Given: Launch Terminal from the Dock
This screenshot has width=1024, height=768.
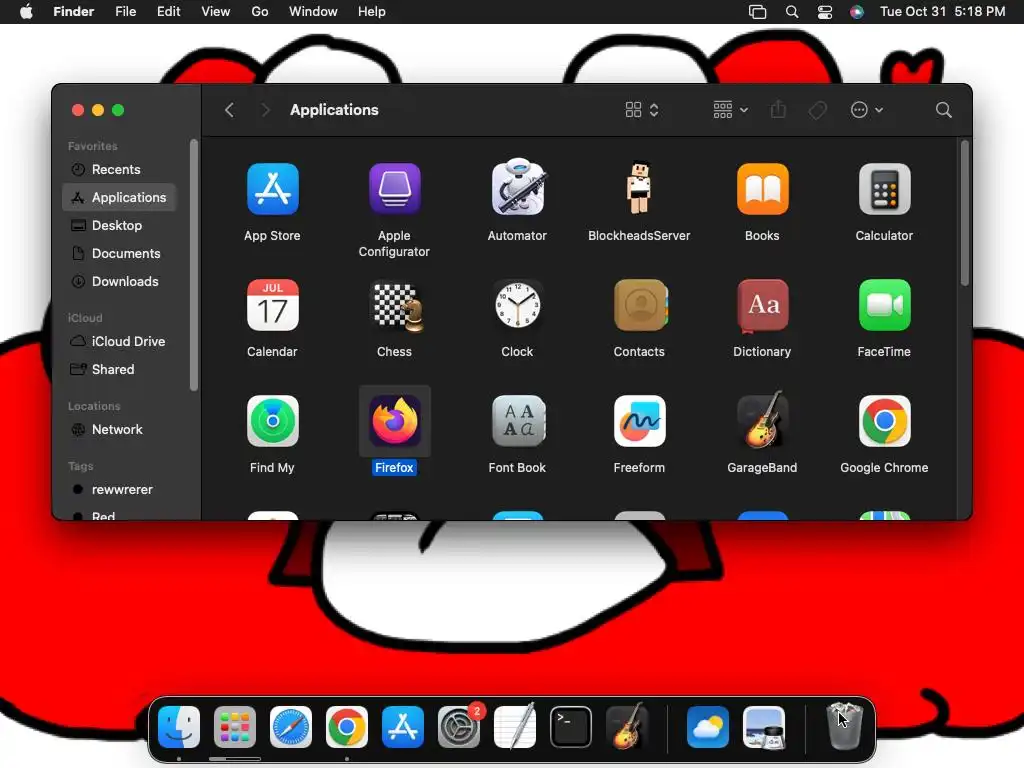Looking at the screenshot, I should pyautogui.click(x=571, y=727).
